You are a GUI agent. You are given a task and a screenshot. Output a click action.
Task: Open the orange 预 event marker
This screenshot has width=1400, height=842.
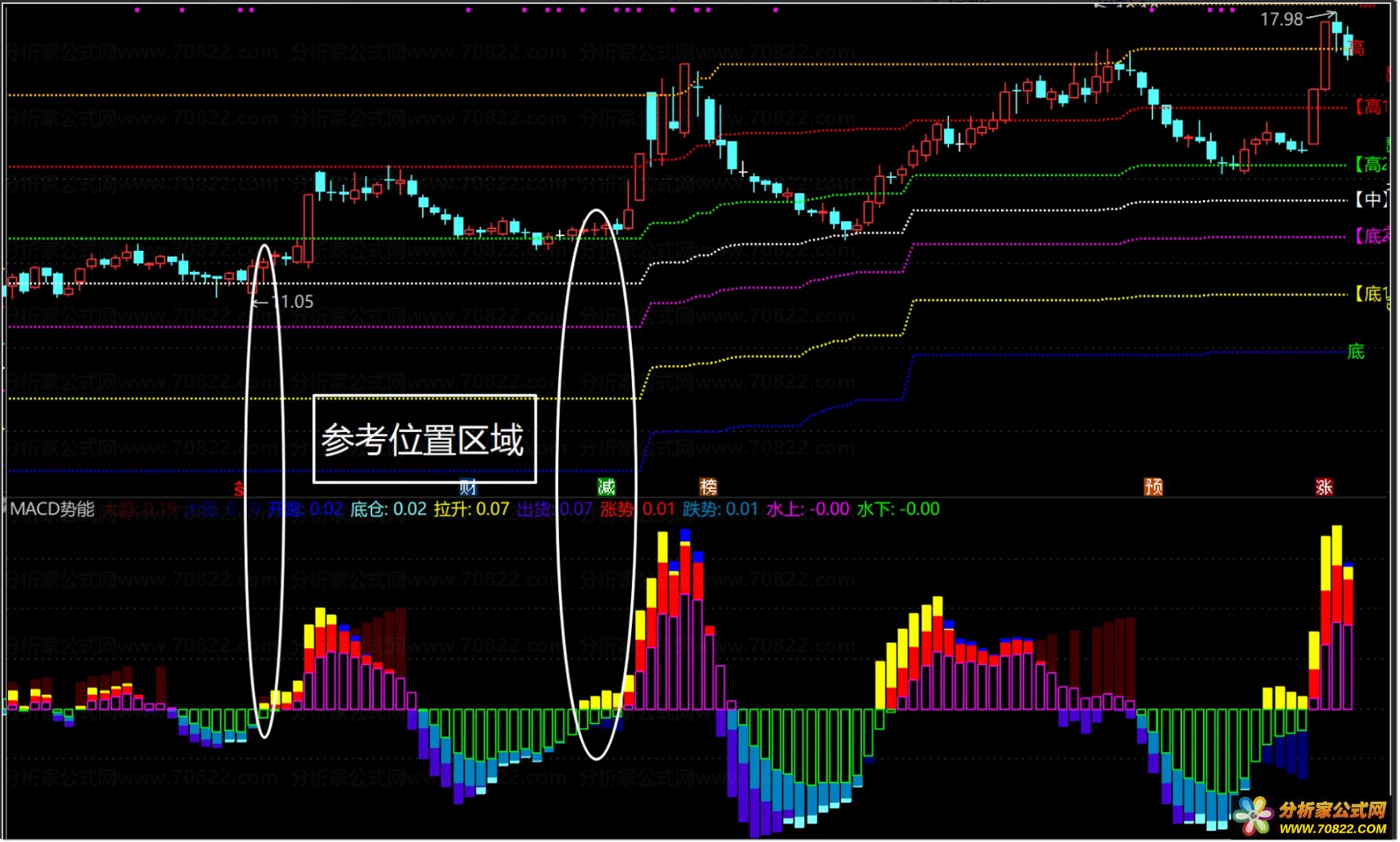pos(1153,487)
